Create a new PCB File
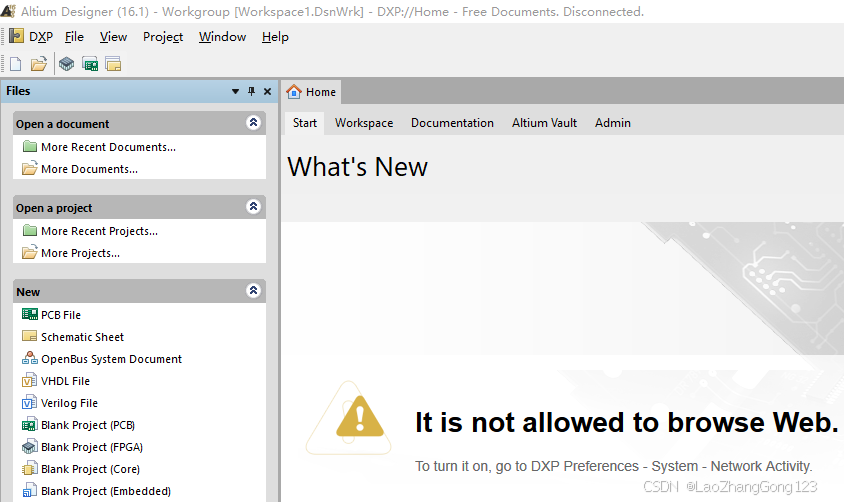The image size is (844, 502). pyautogui.click(x=61, y=315)
